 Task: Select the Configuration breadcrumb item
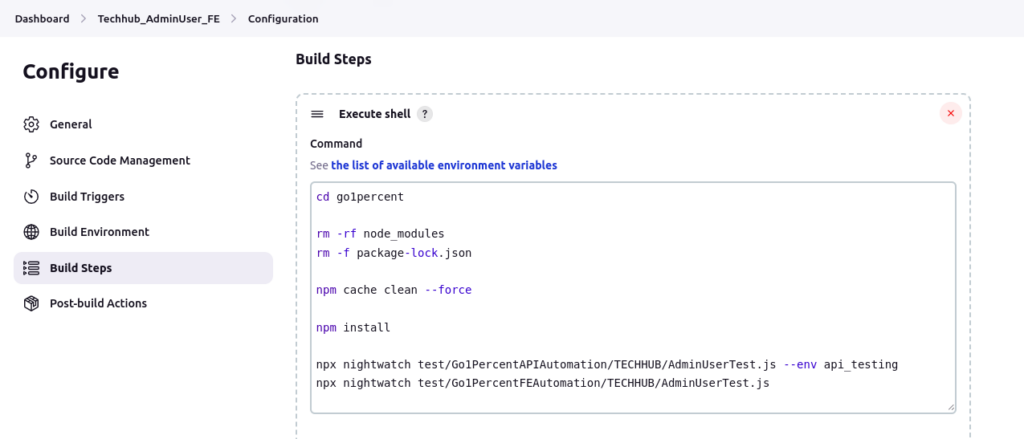pyautogui.click(x=283, y=19)
